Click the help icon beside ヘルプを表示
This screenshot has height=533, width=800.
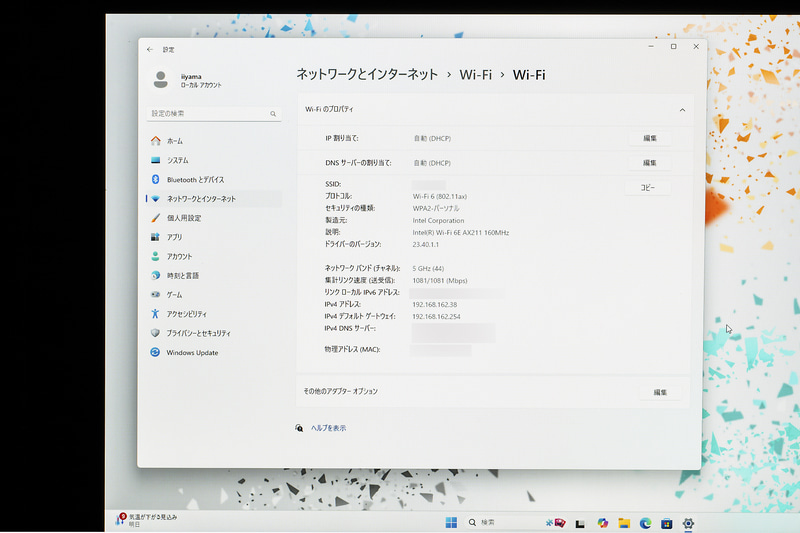point(299,428)
